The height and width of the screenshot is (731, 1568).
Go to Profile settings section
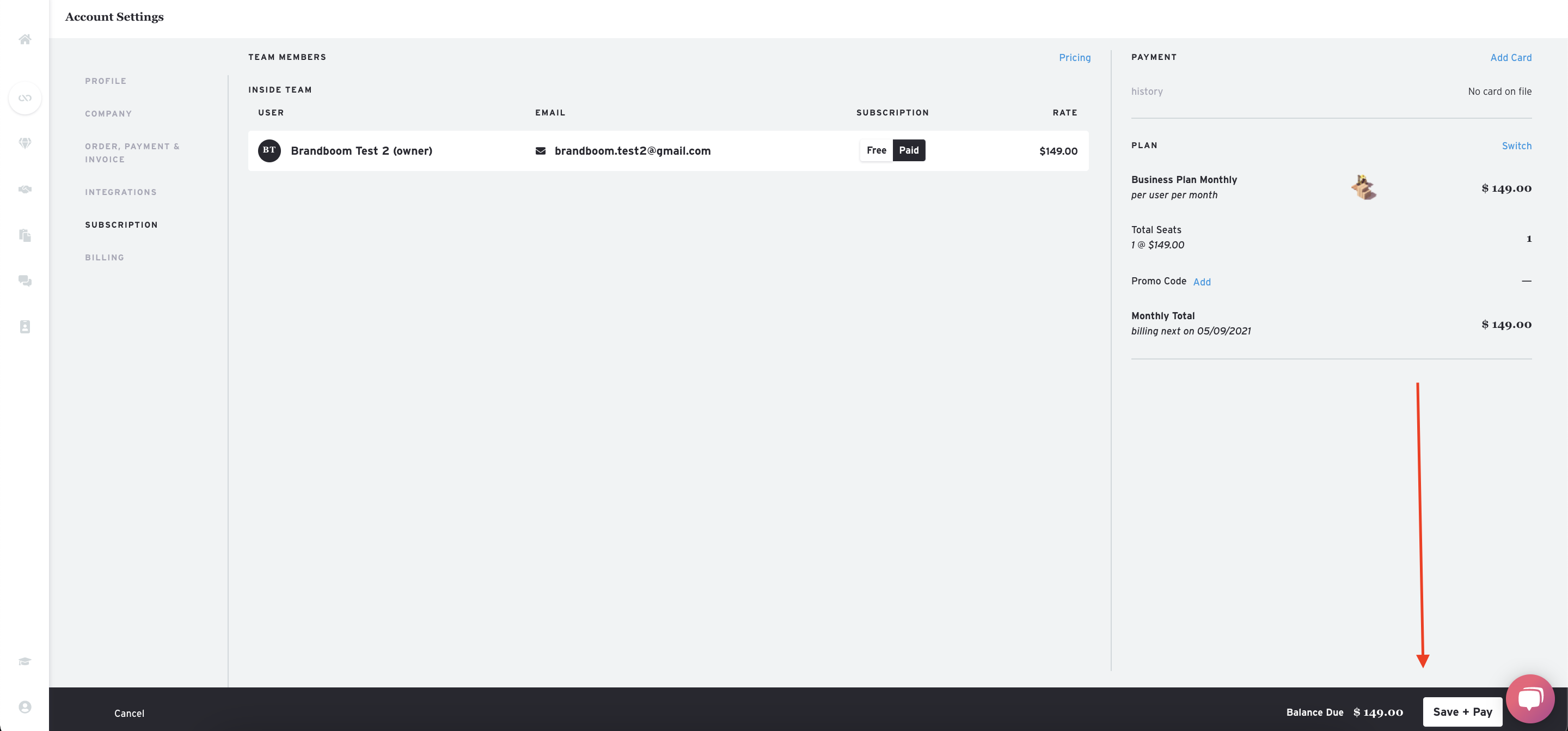[x=106, y=81]
